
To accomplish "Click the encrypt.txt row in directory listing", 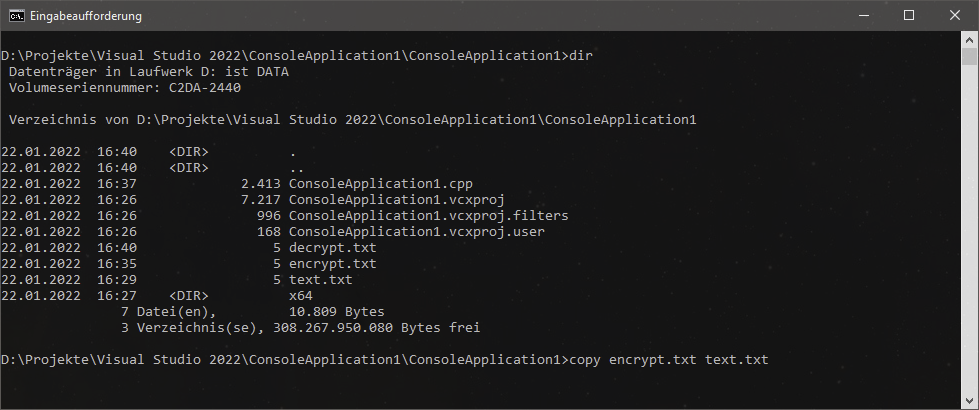I will click(x=332, y=264).
